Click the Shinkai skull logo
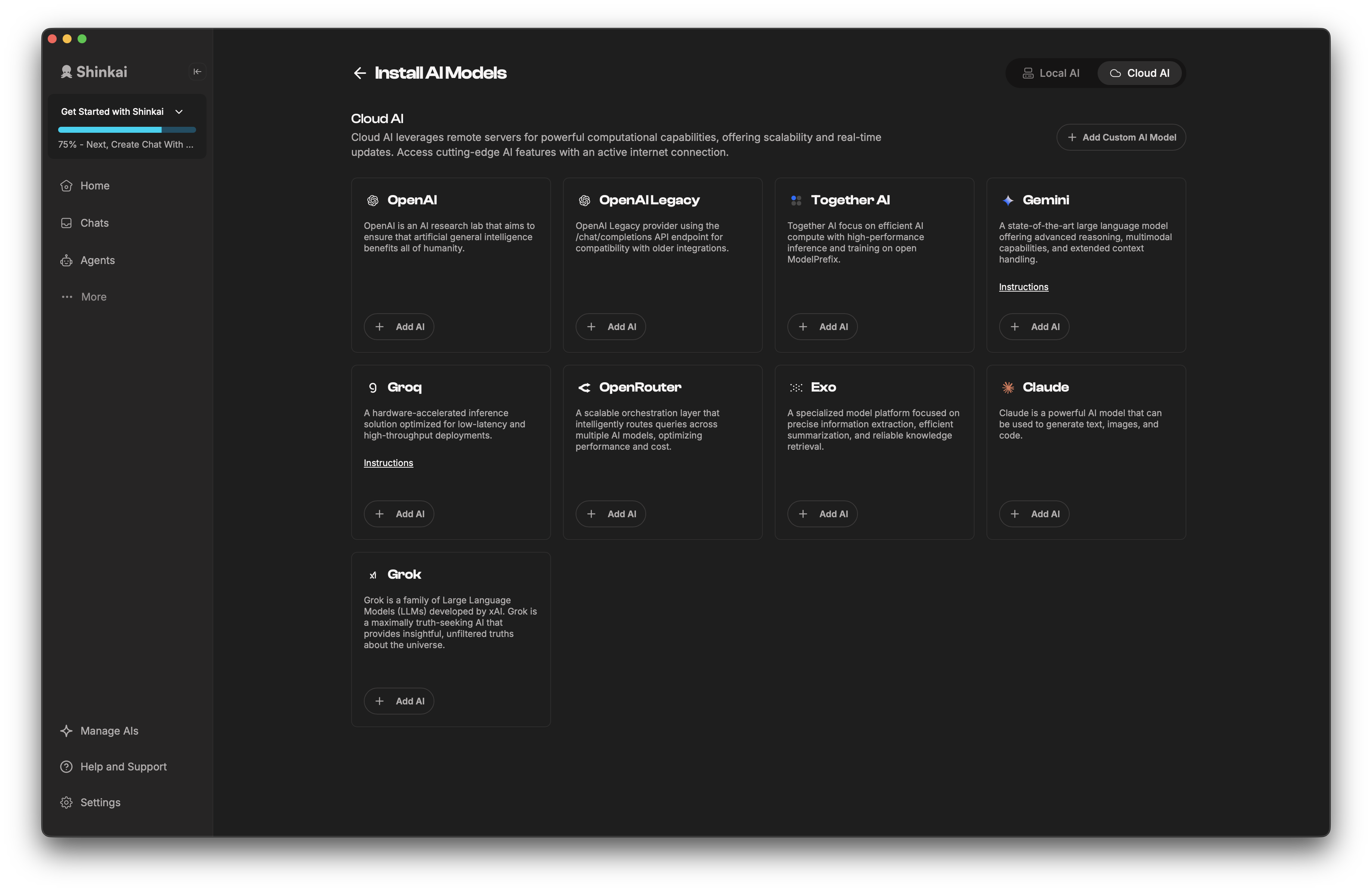The width and height of the screenshot is (1372, 892). (x=66, y=72)
